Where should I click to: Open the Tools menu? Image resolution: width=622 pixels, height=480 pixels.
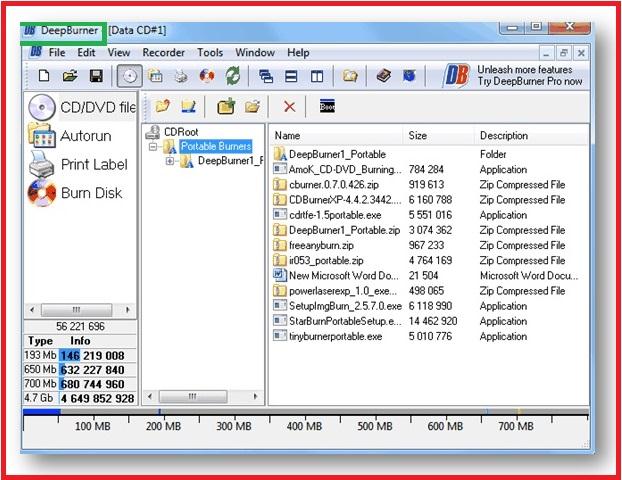210,52
